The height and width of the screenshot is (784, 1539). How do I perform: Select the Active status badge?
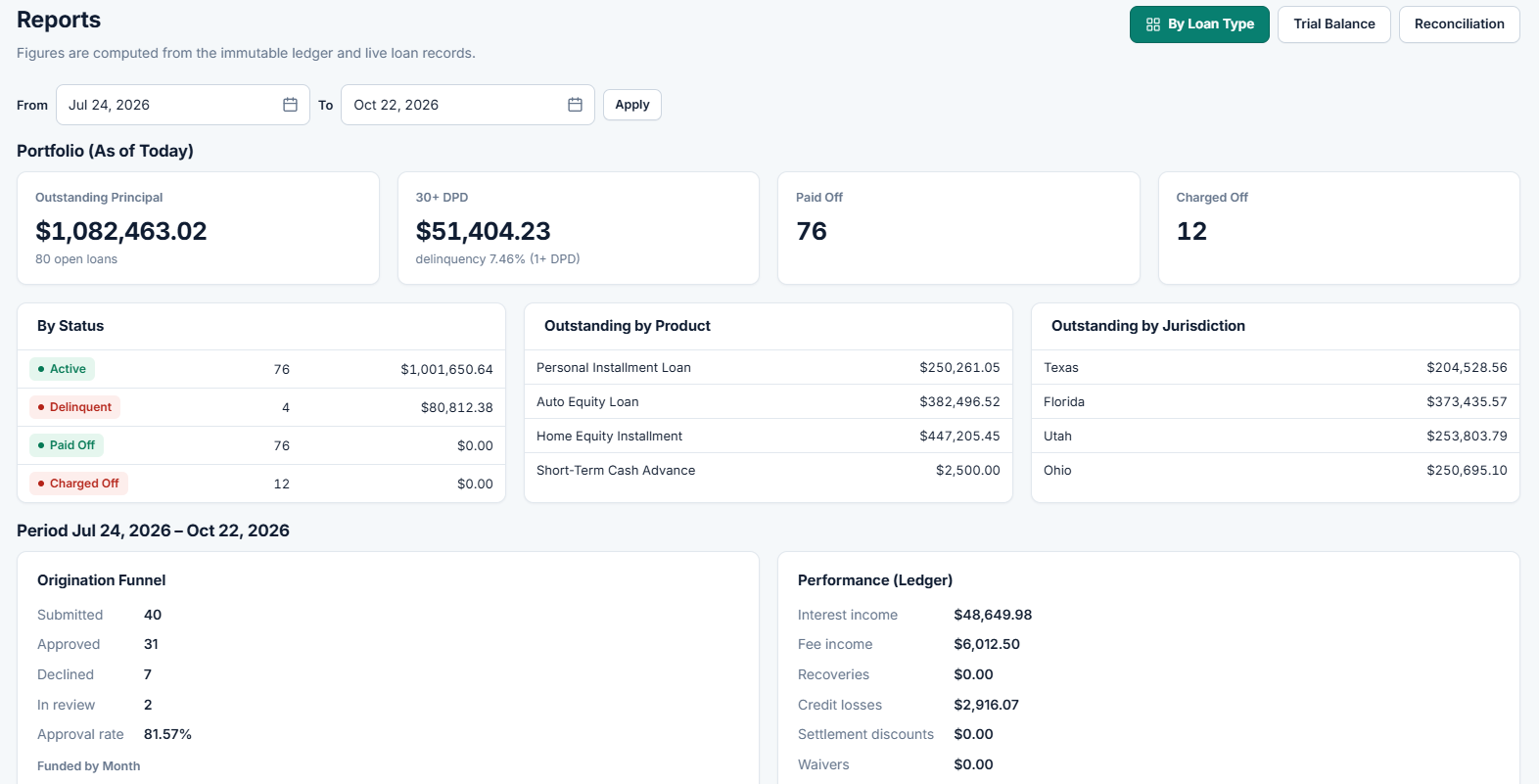coord(62,369)
